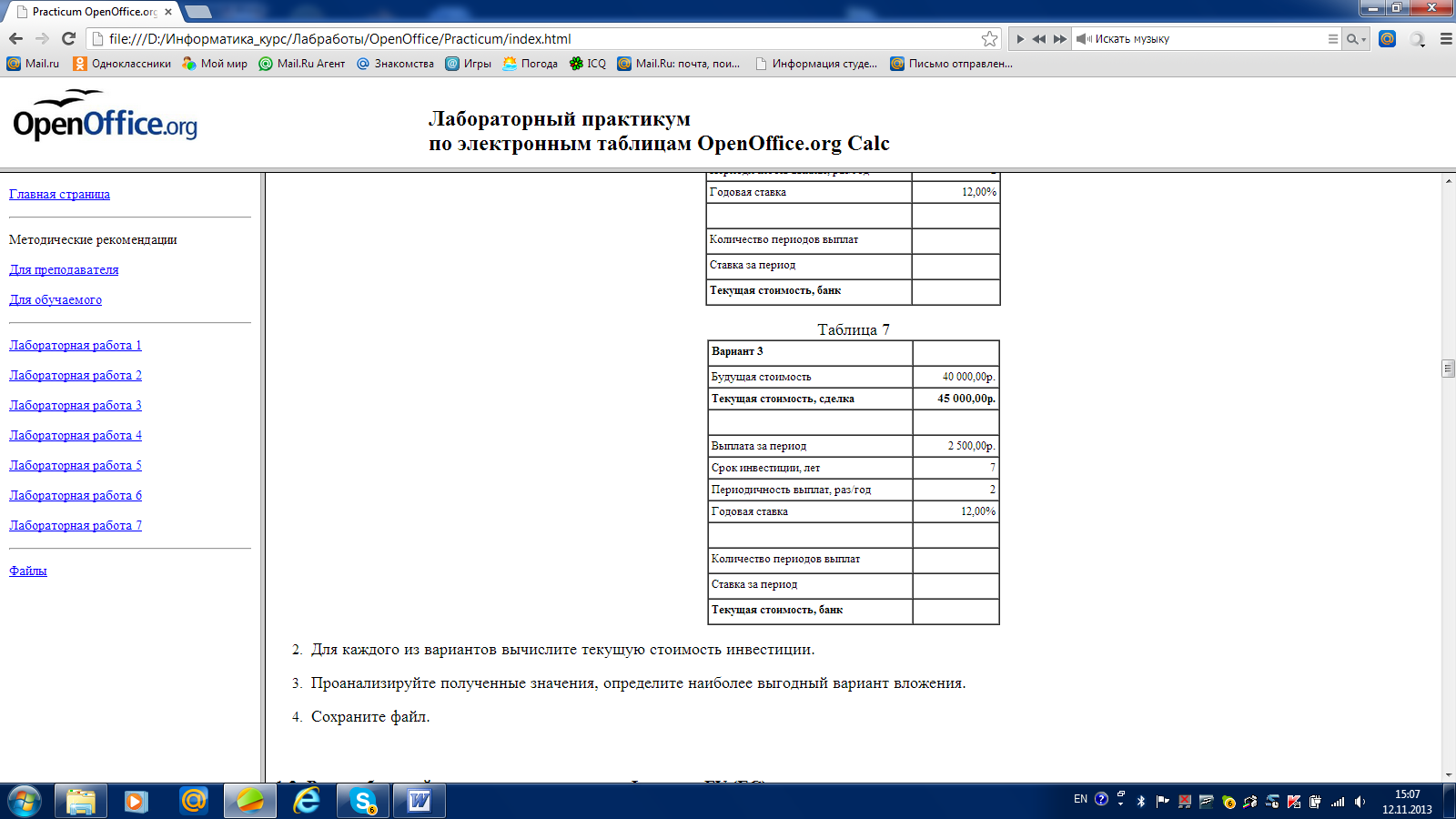Open the Погода bookmark
The height and width of the screenshot is (819, 1456).
530,64
